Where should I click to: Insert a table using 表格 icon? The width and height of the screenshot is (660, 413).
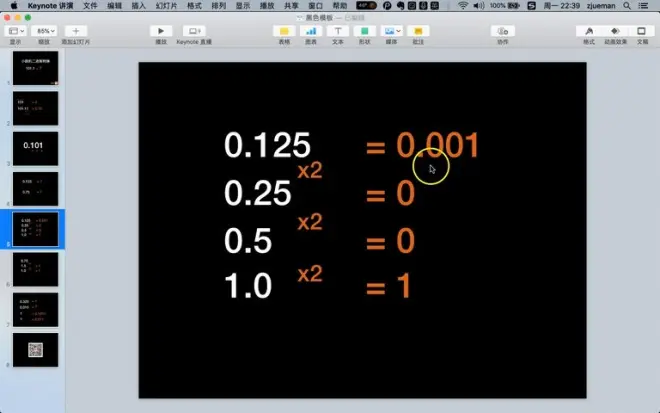[284, 32]
